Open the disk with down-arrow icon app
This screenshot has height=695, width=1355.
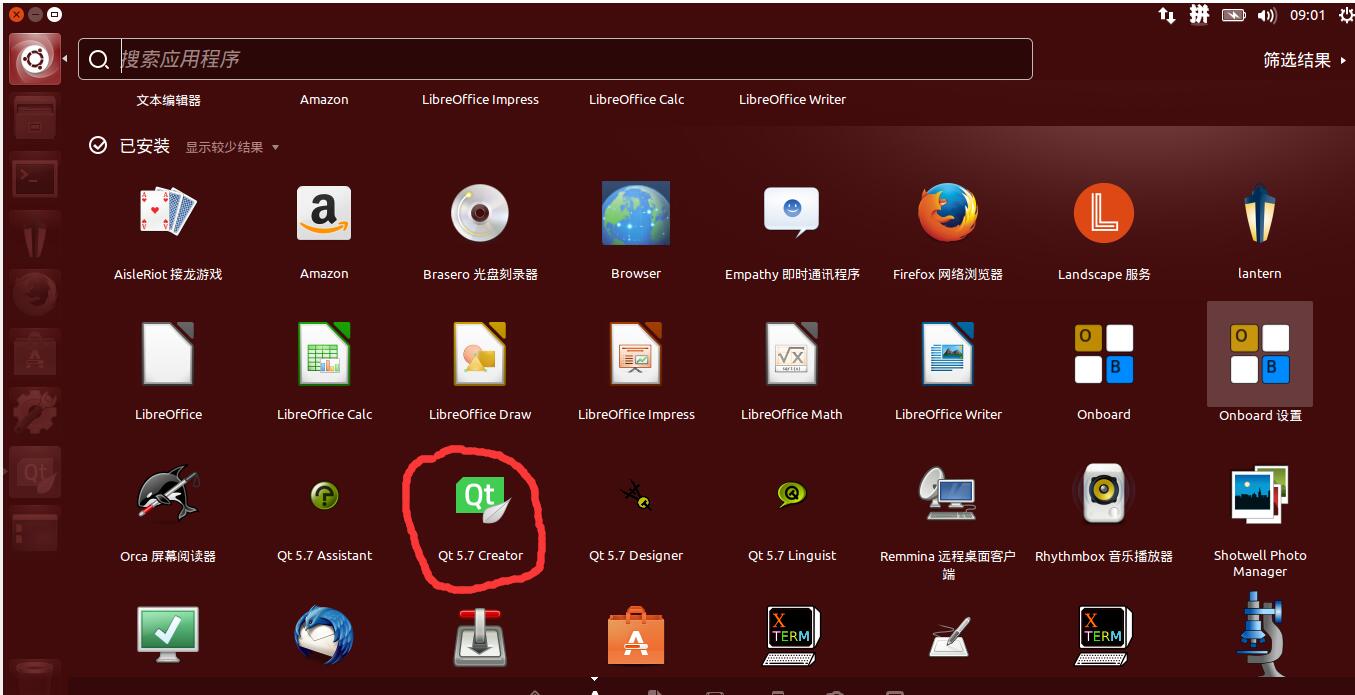[480, 636]
